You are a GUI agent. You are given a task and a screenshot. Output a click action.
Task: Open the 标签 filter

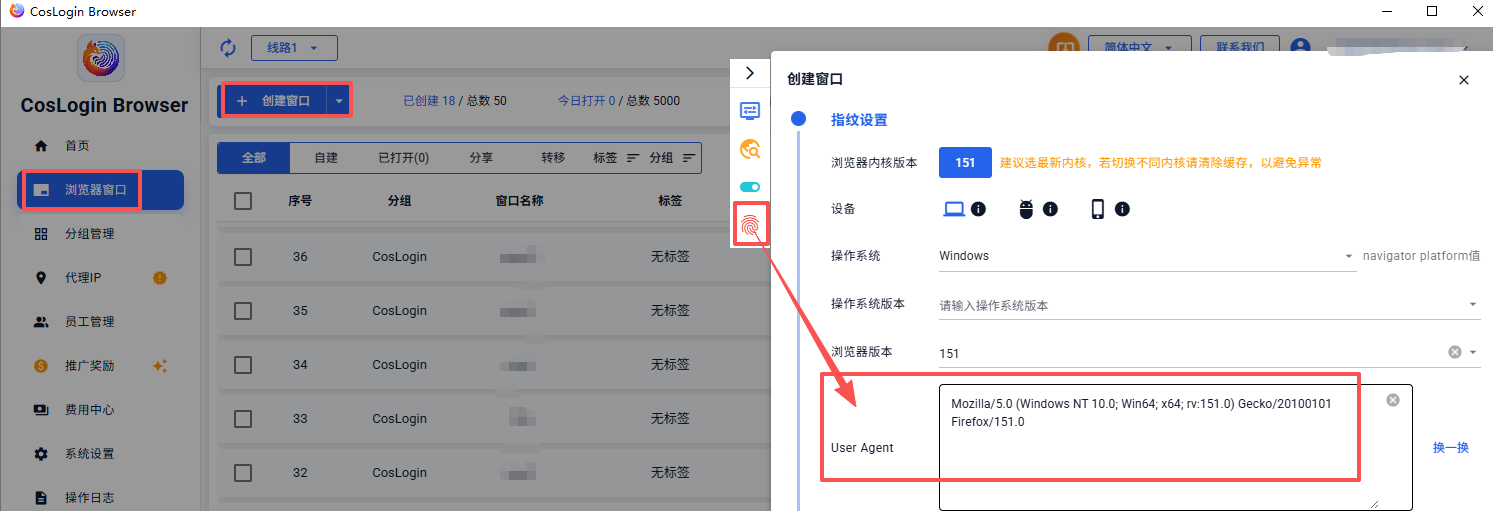tap(615, 158)
